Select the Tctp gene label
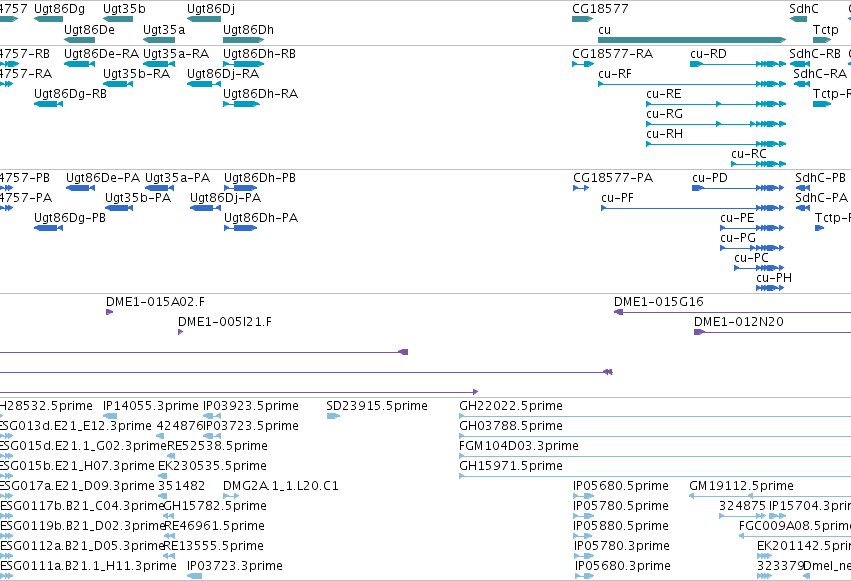This screenshot has width=851, height=581. click(825, 29)
